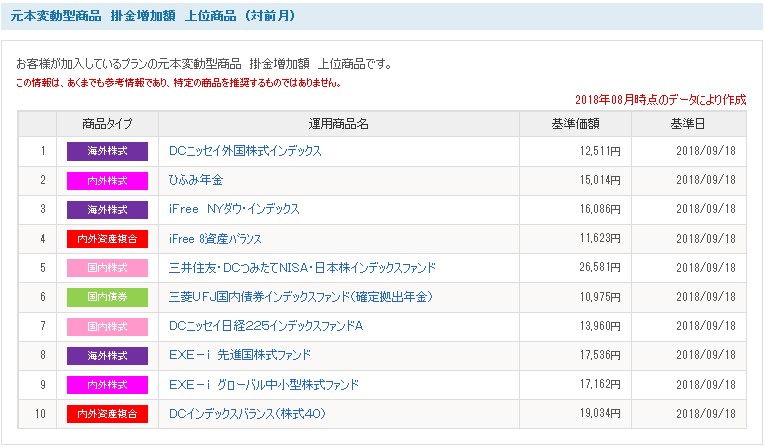This screenshot has height=447, width=765.
Task: Click price 16,086円
Action: point(600,209)
